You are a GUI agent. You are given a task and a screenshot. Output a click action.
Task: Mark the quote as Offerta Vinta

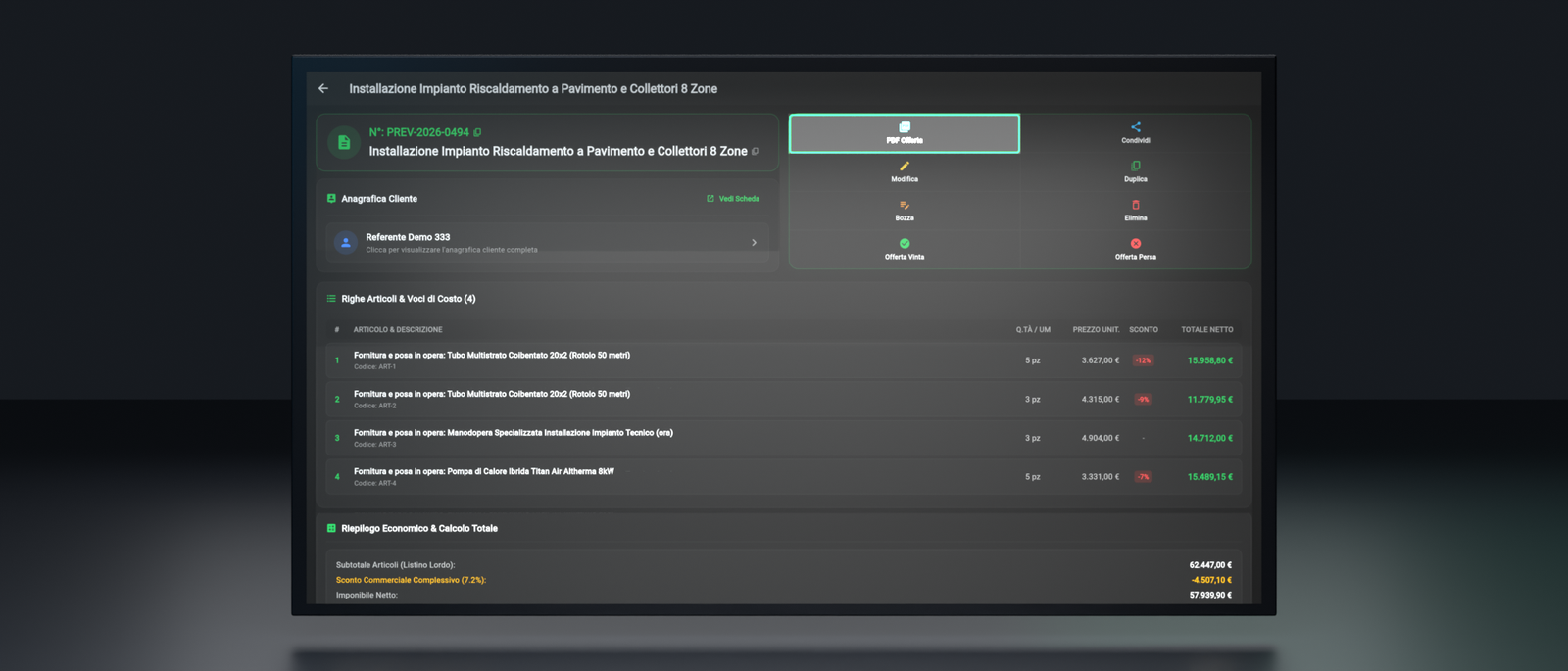(905, 250)
